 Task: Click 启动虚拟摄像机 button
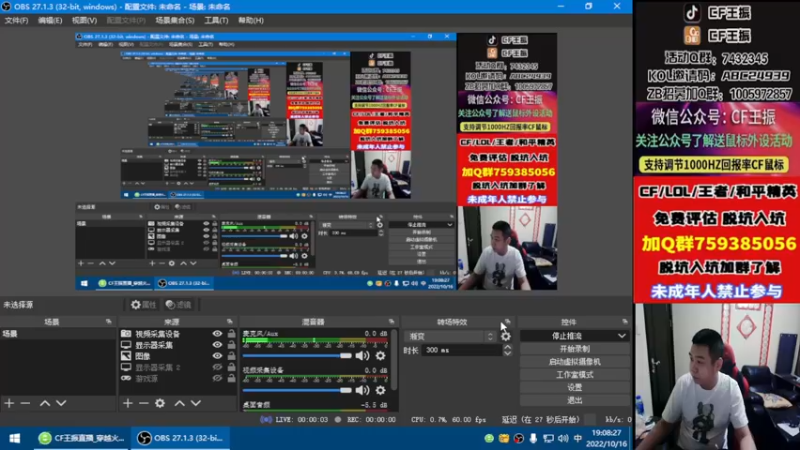[x=574, y=362]
